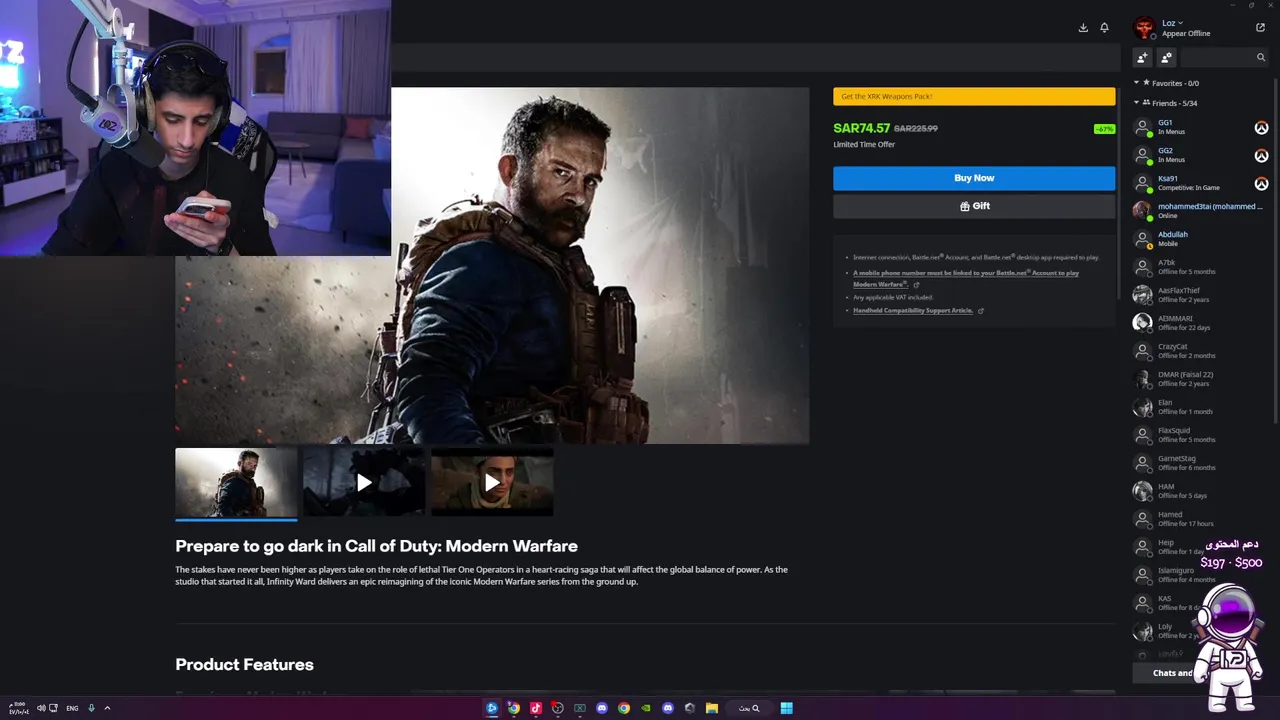The height and width of the screenshot is (720, 1280).
Task: Open friend management settings icon
Action: (1166, 57)
